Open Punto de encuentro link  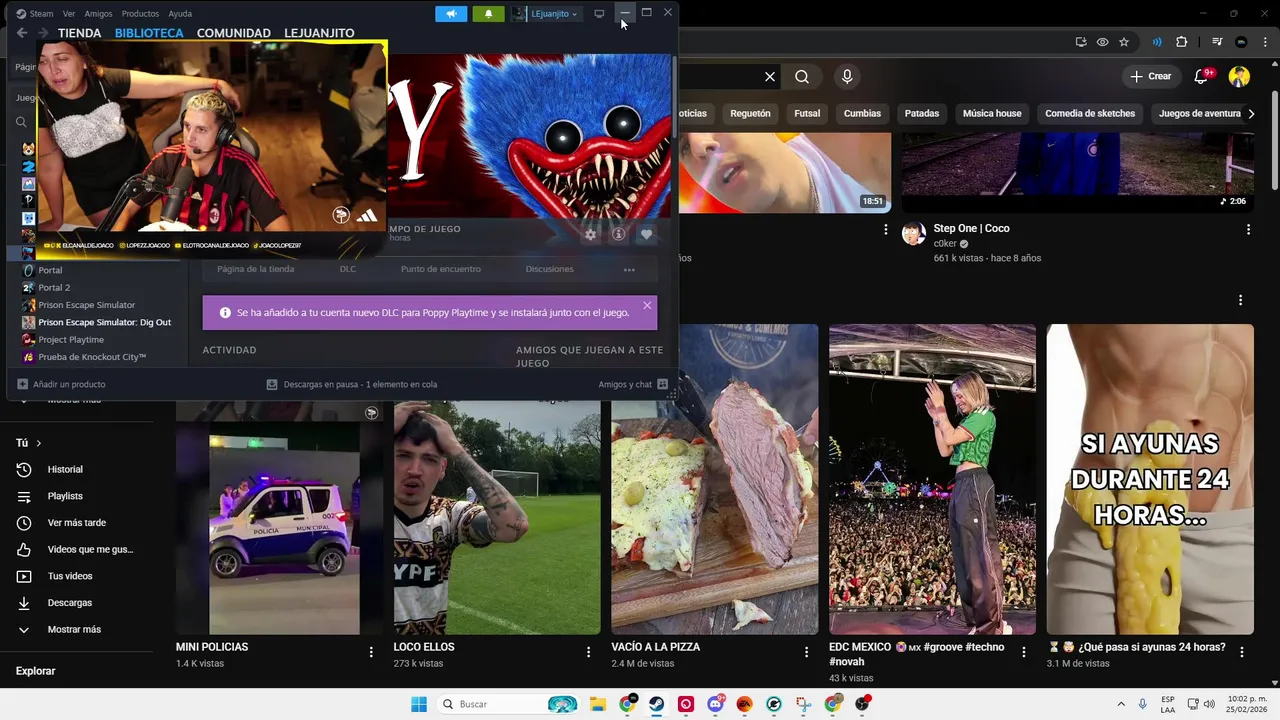(x=440, y=269)
